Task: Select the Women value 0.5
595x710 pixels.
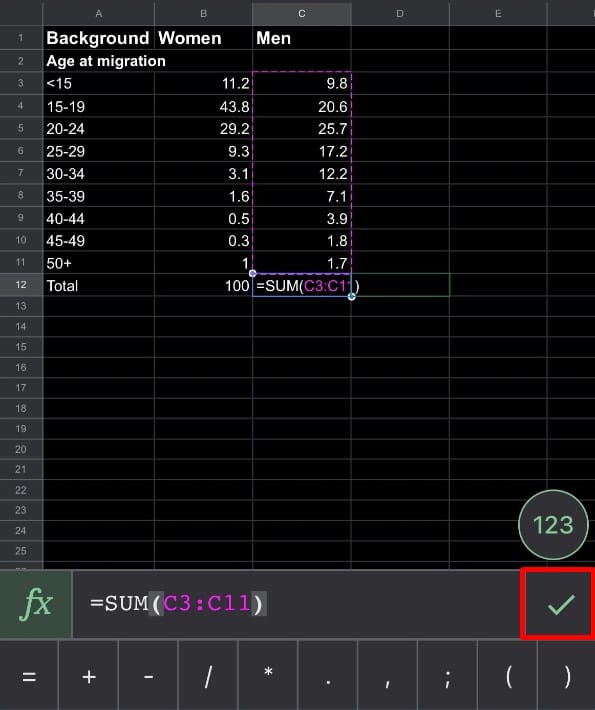Action: pyautogui.click(x=203, y=218)
